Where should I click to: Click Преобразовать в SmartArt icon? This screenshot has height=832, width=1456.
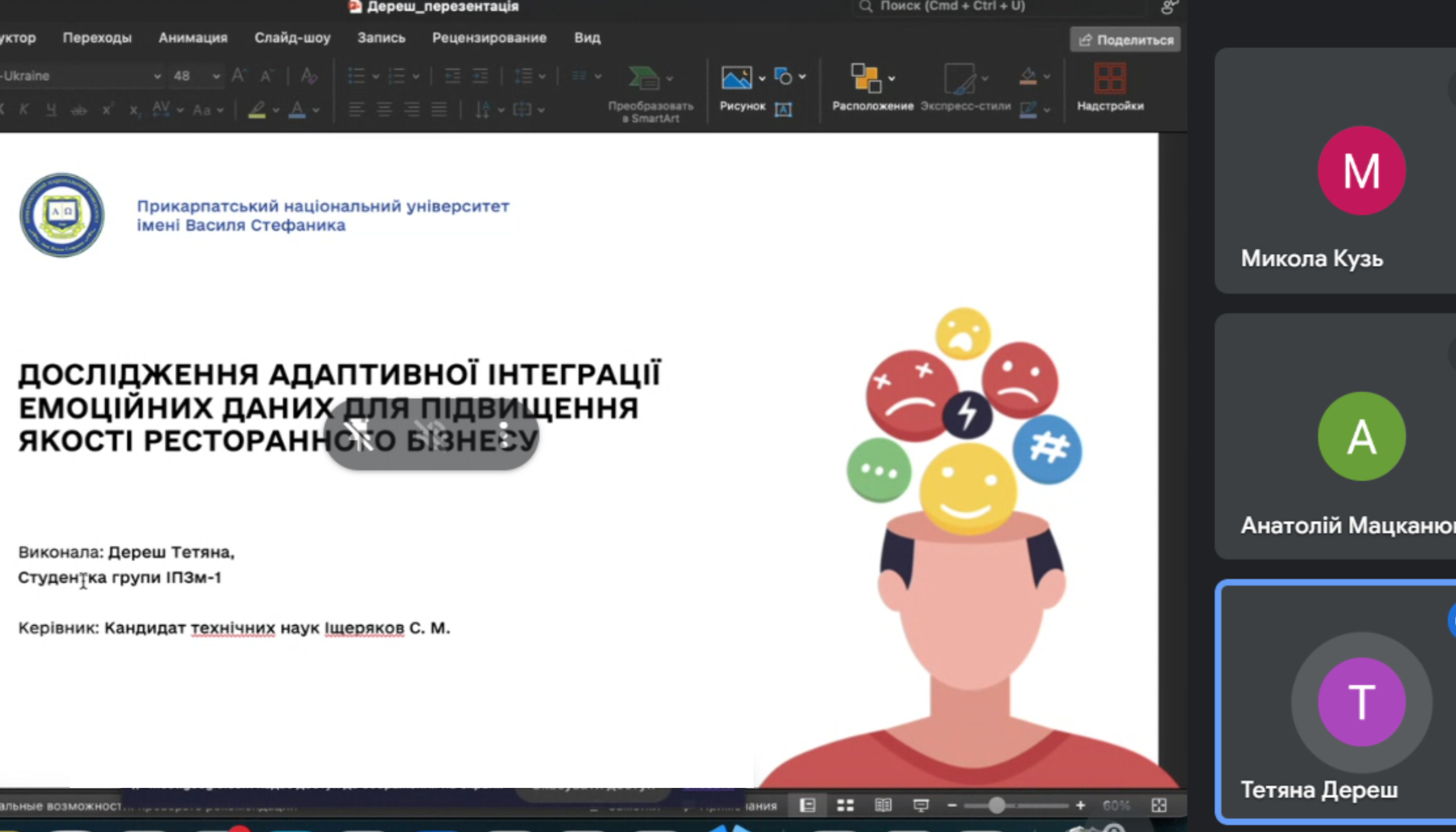(x=644, y=78)
